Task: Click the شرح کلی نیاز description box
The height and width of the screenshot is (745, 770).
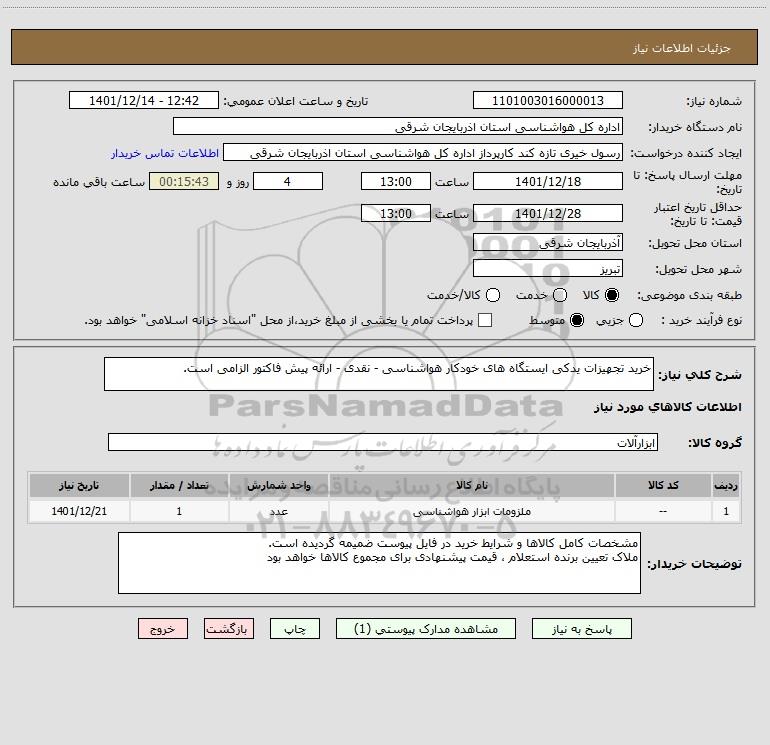Action: point(379,374)
